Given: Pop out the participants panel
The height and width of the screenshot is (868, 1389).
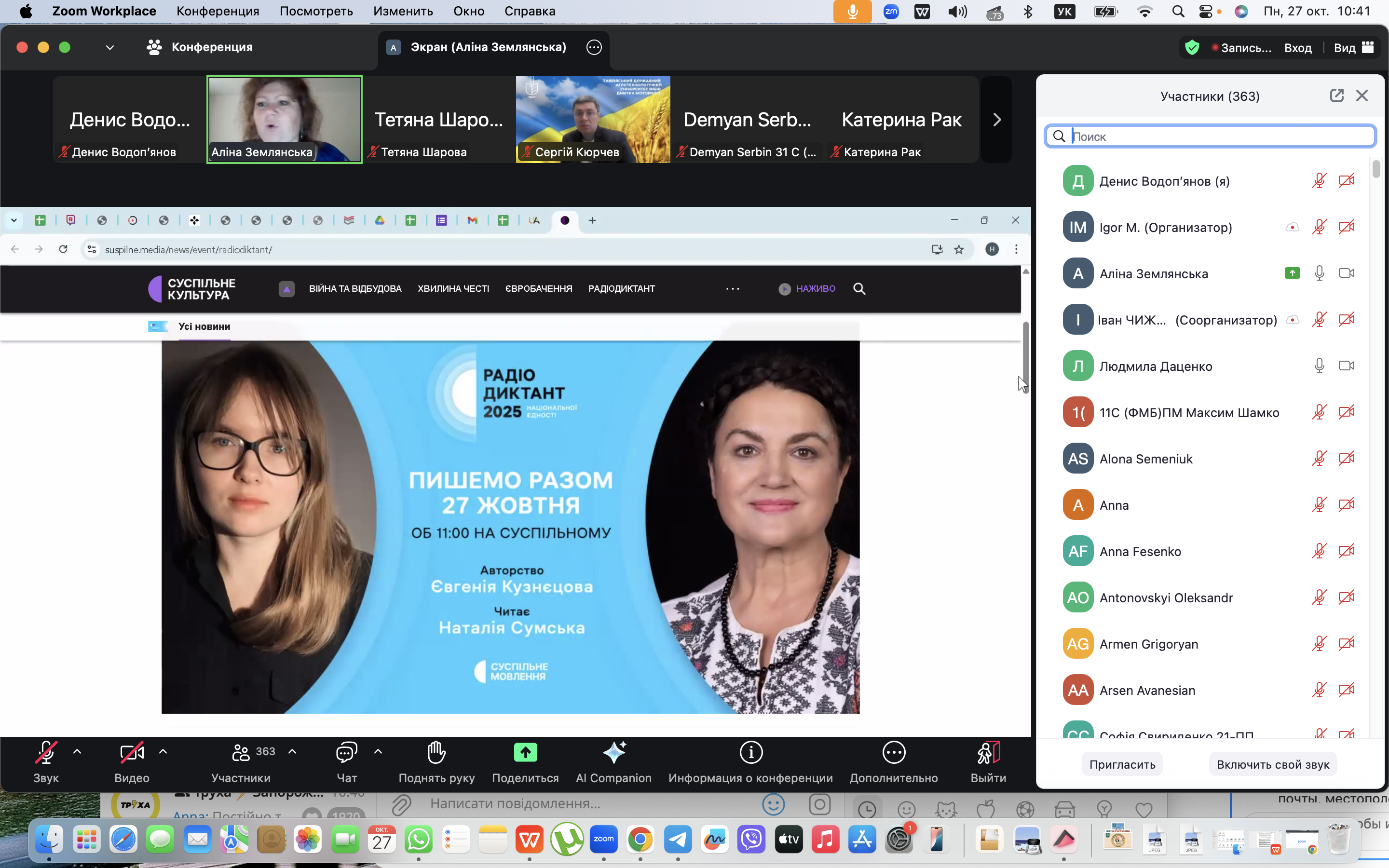Looking at the screenshot, I should click(1336, 96).
